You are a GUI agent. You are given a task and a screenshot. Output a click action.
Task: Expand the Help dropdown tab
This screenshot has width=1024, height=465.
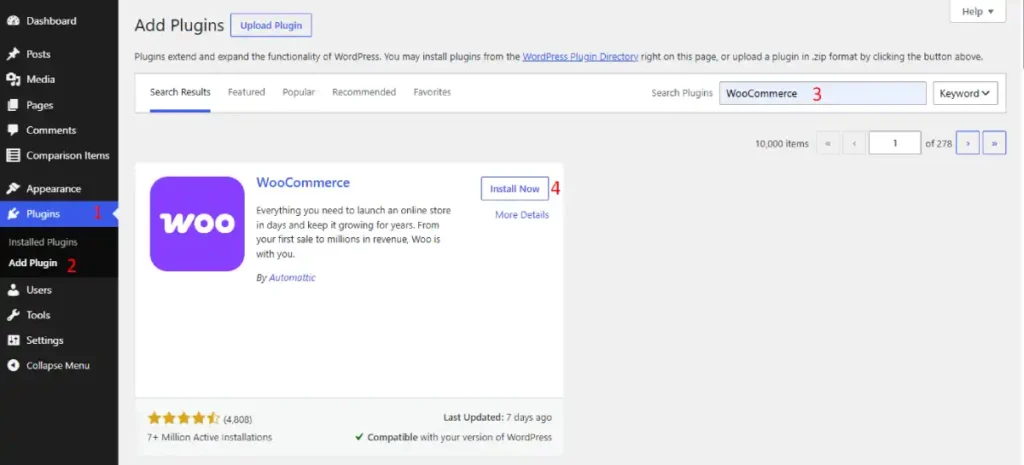coord(978,12)
